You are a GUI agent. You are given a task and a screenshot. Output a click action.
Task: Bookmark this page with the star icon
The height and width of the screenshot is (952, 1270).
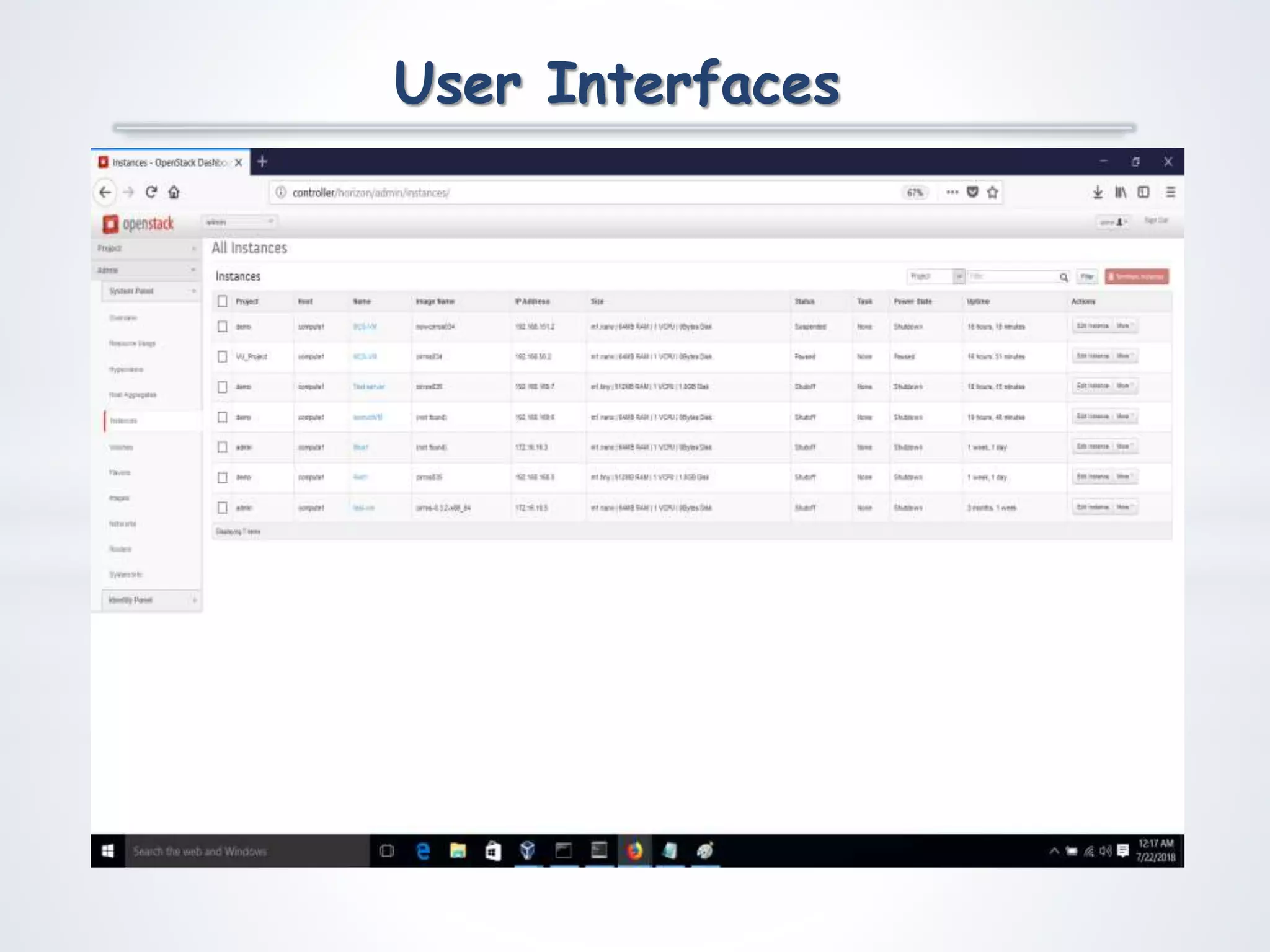992,192
